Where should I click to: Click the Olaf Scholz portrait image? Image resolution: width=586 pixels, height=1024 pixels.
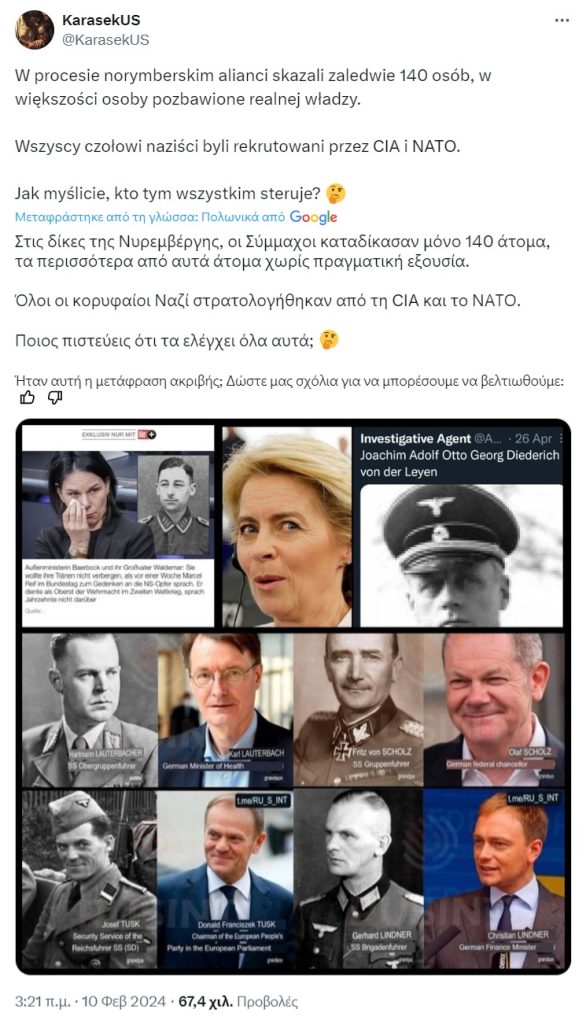coord(495,710)
